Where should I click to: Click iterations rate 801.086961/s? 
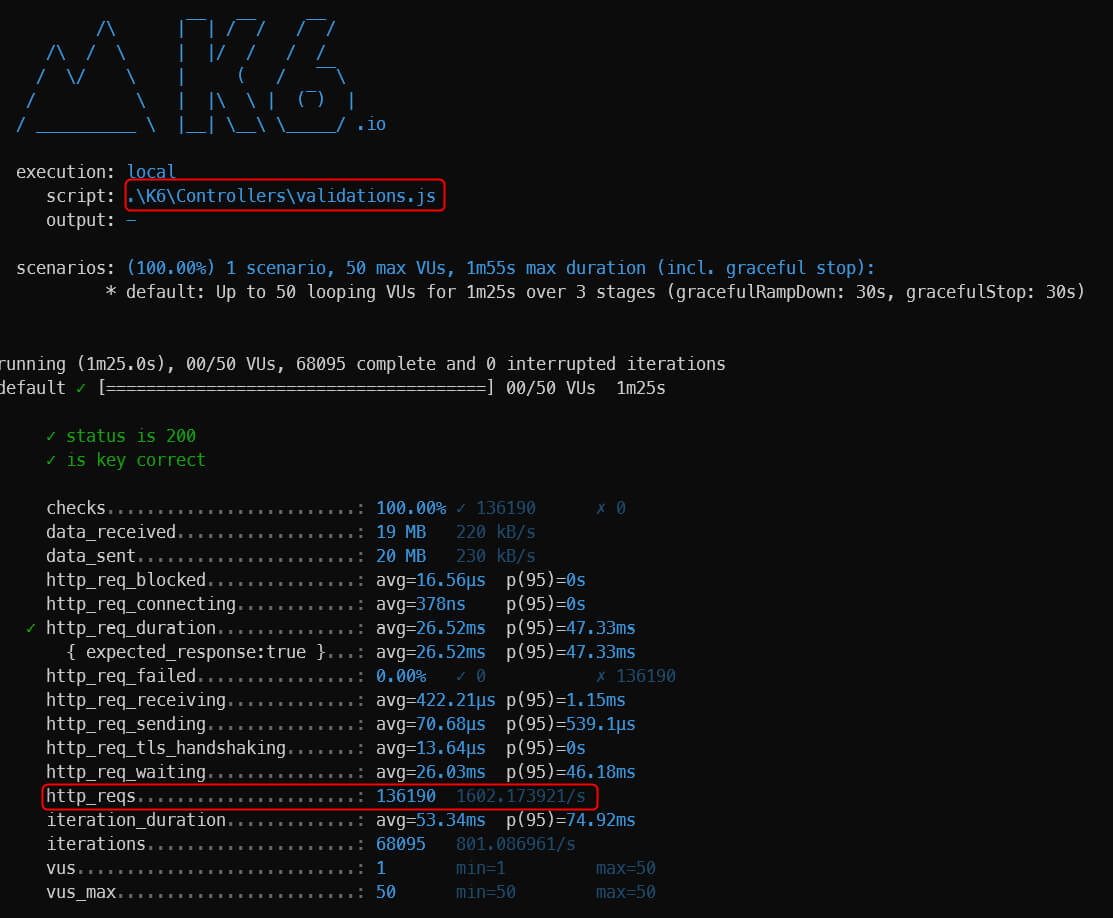tap(515, 844)
